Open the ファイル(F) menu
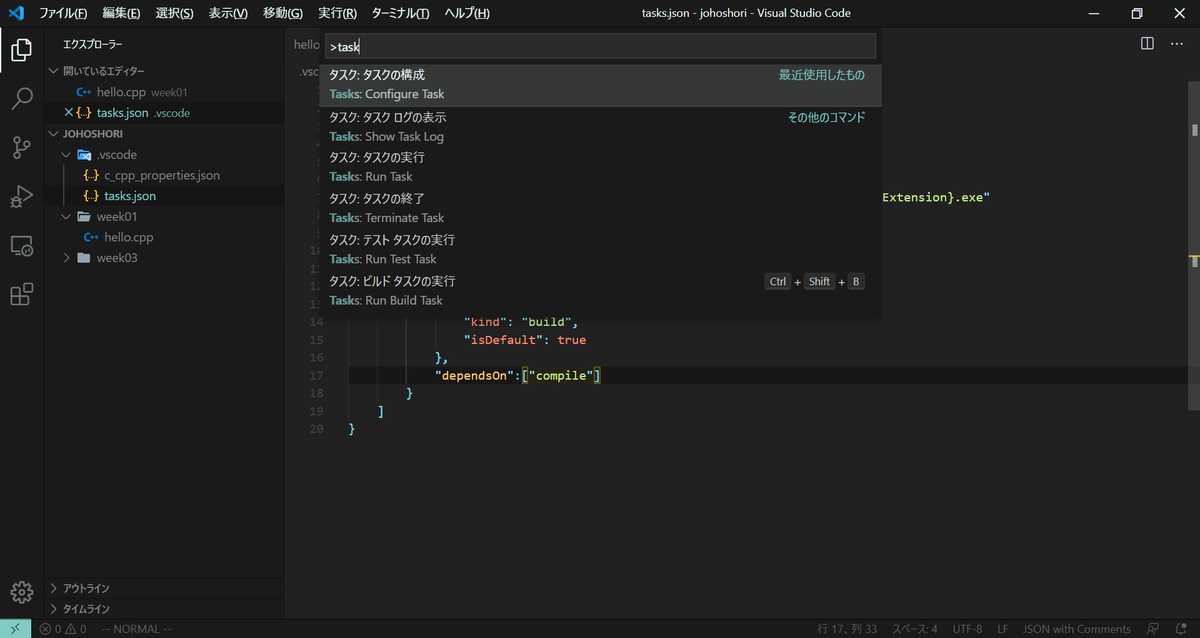The image size is (1200, 638). tap(63, 13)
